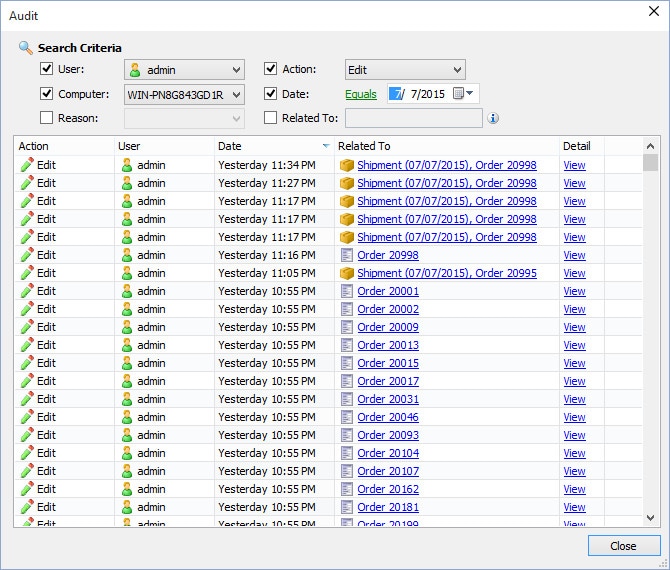Screen dimensions: 670x570
Task: Open the disabled Reason dropdown
Action: pos(185,118)
